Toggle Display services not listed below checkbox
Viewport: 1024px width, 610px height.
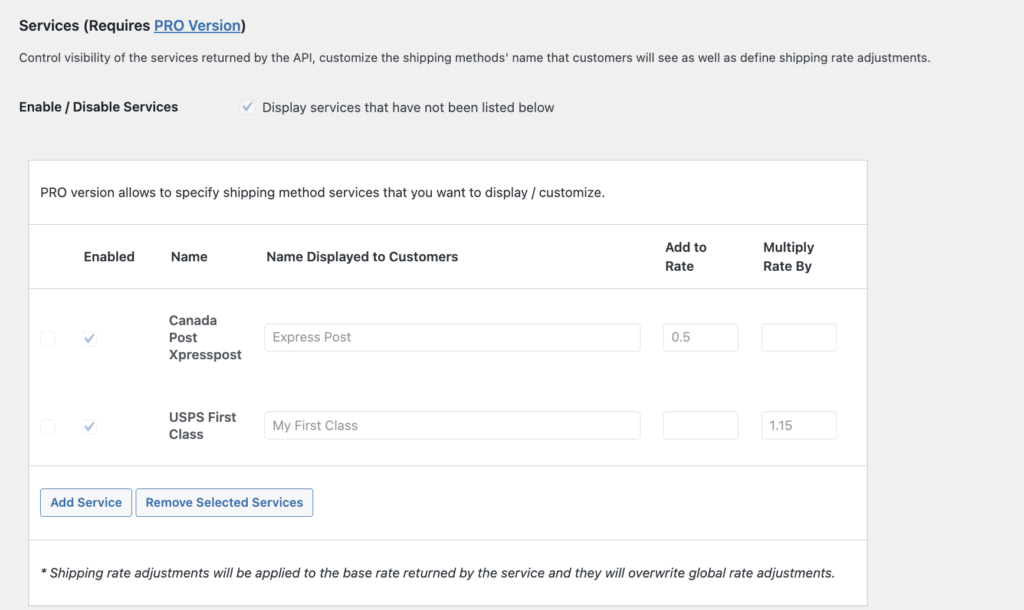click(247, 107)
